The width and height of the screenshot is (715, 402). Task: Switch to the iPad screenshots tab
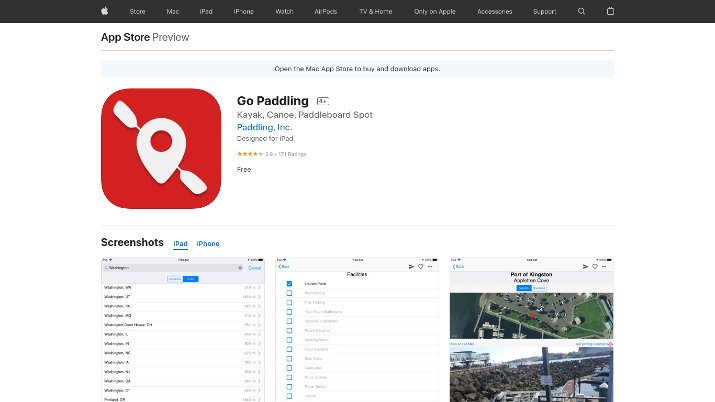181,244
